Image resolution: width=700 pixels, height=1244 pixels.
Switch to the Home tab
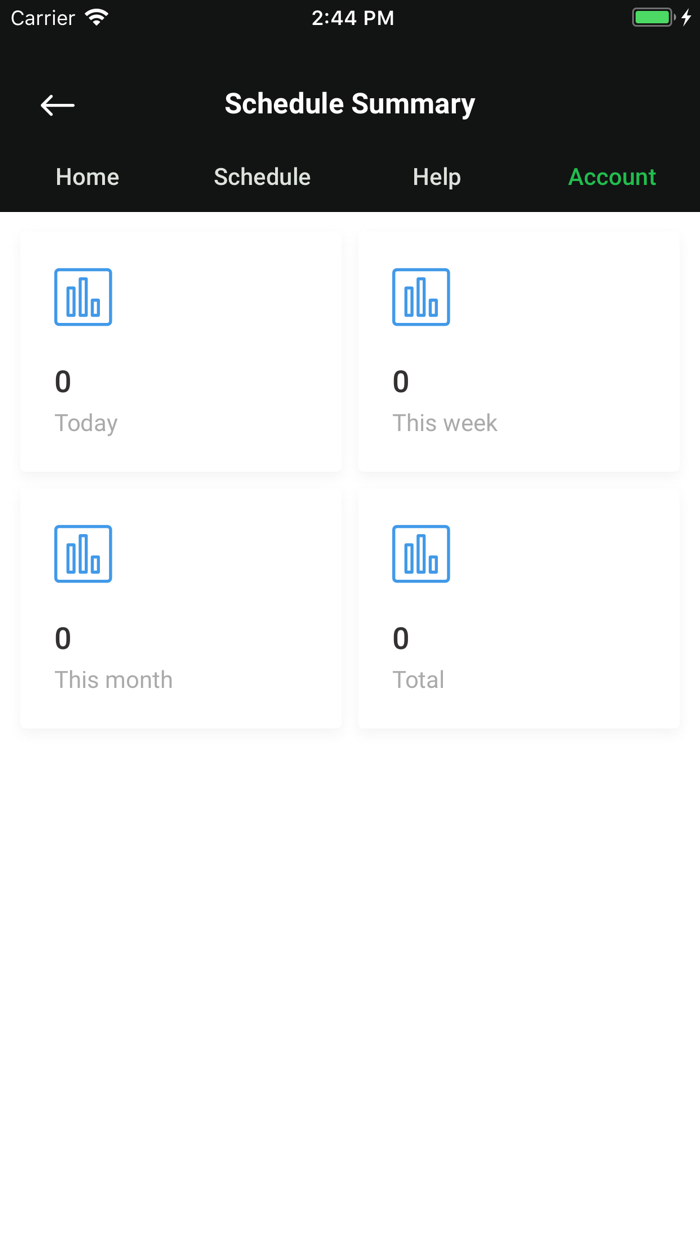87,177
